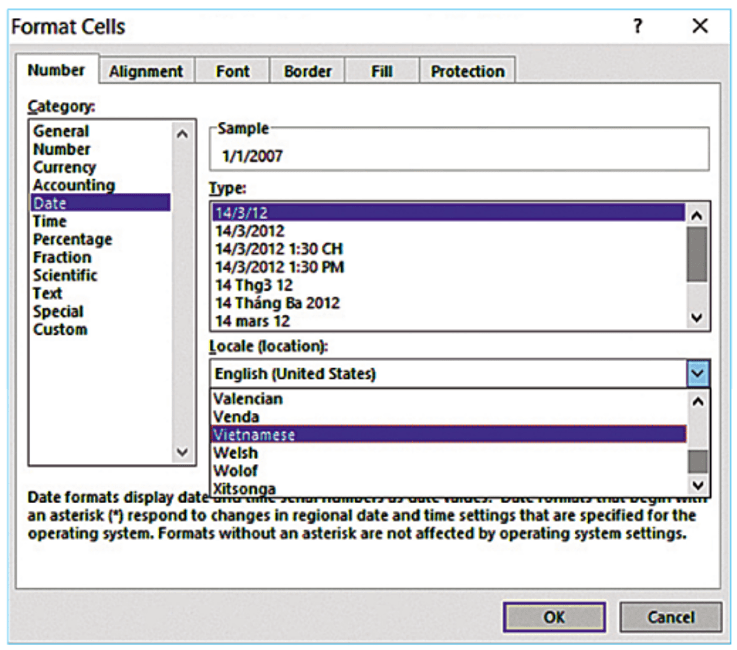Expand the Locale dropdown arrow
This screenshot has width=737, height=650.
pyautogui.click(x=698, y=374)
